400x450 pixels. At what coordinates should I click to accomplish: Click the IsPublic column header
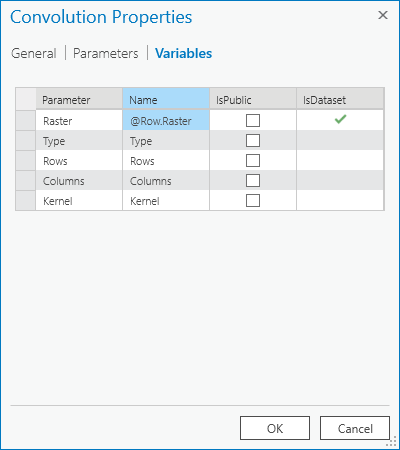tap(253, 99)
